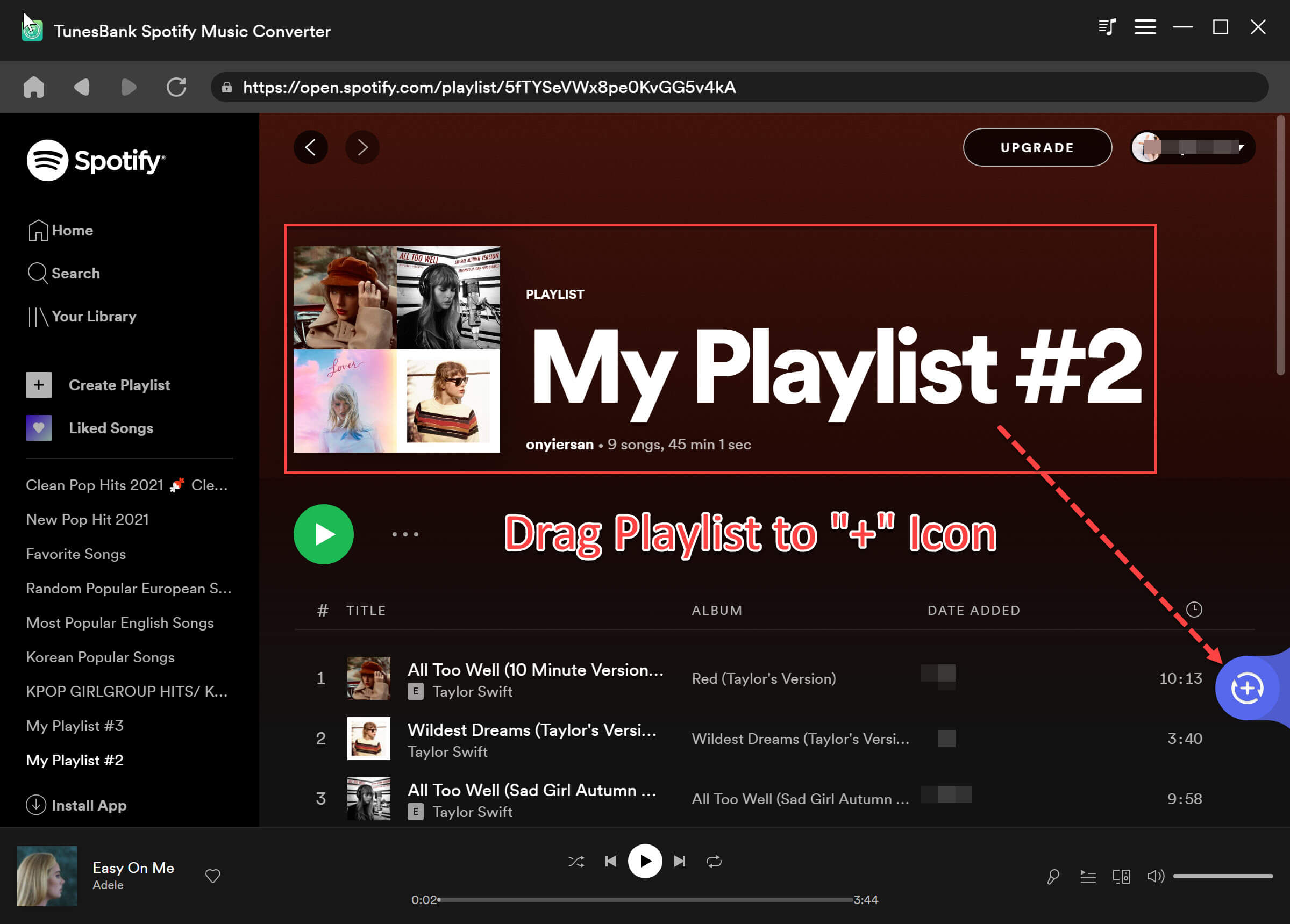The height and width of the screenshot is (924, 1290).
Task: Click the URL address field
Action: pos(739,87)
